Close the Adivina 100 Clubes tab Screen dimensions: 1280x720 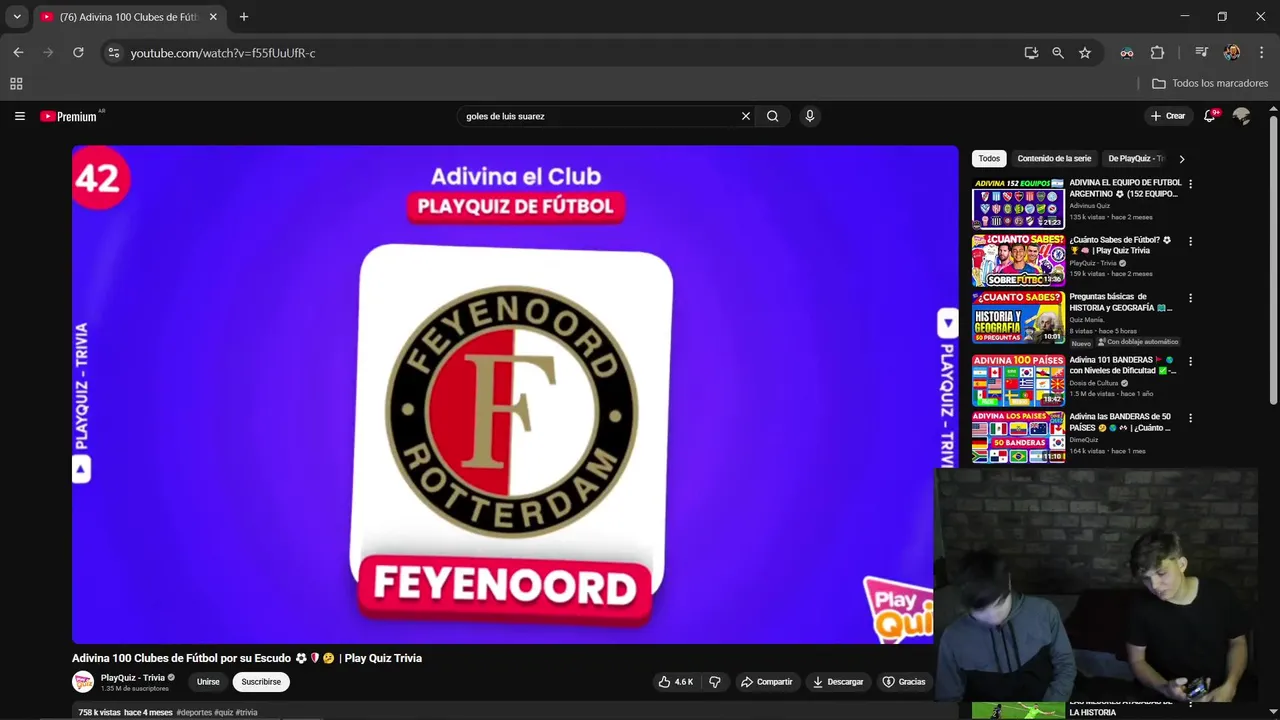click(213, 17)
